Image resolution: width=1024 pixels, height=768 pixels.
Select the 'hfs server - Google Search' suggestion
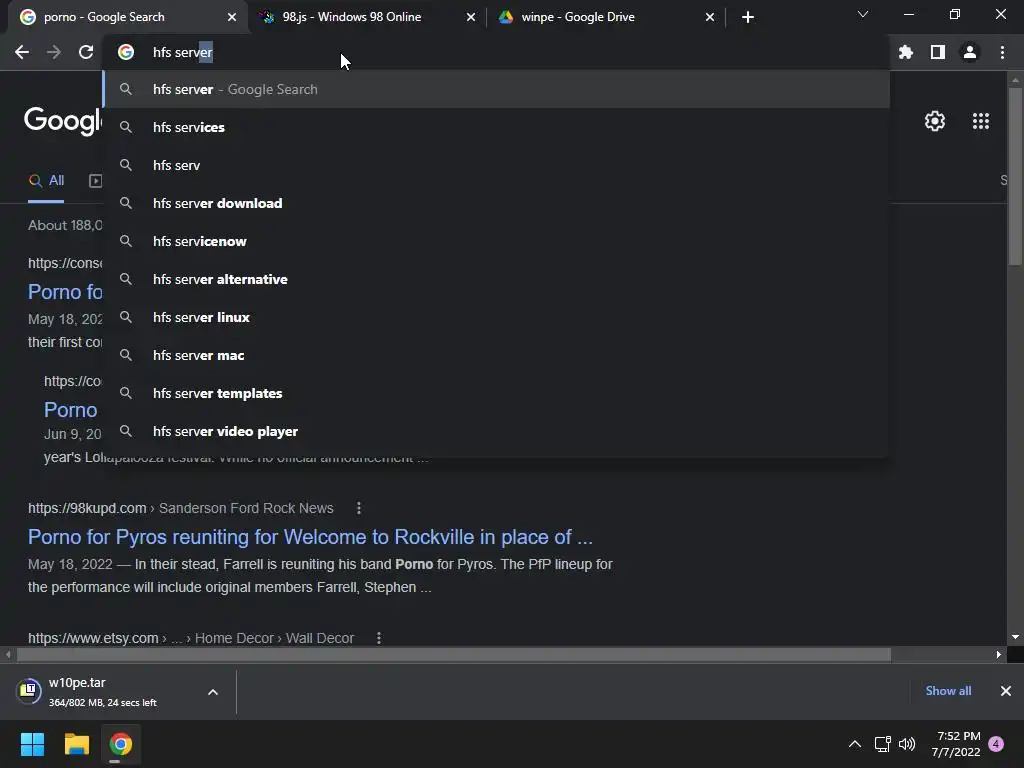tap(496, 89)
